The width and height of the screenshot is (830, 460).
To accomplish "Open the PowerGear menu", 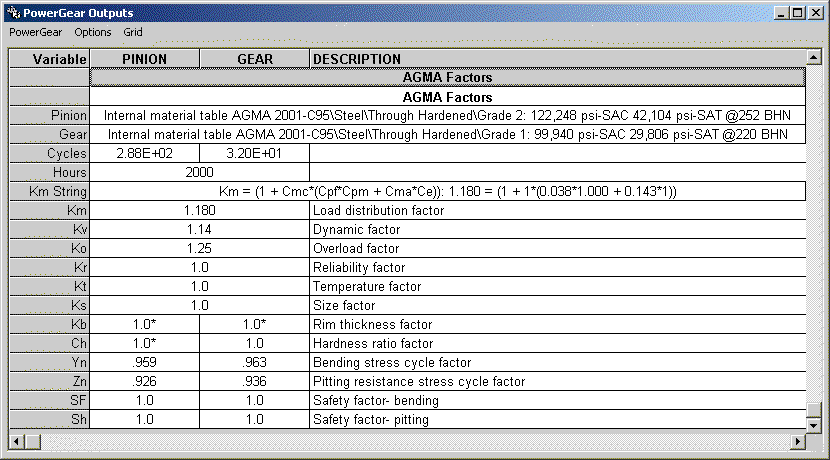I will 36,32.
